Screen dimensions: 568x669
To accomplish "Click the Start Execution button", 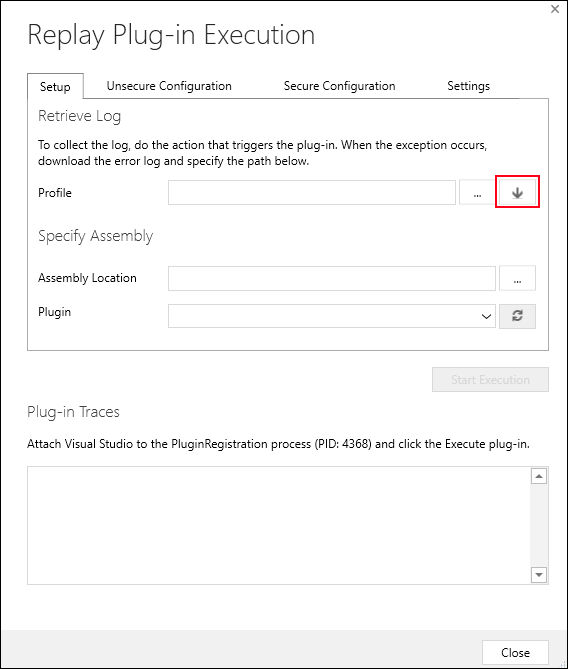I will (490, 379).
